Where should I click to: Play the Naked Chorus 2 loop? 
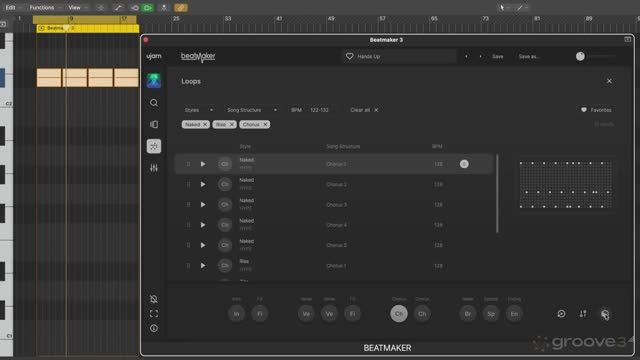click(203, 184)
